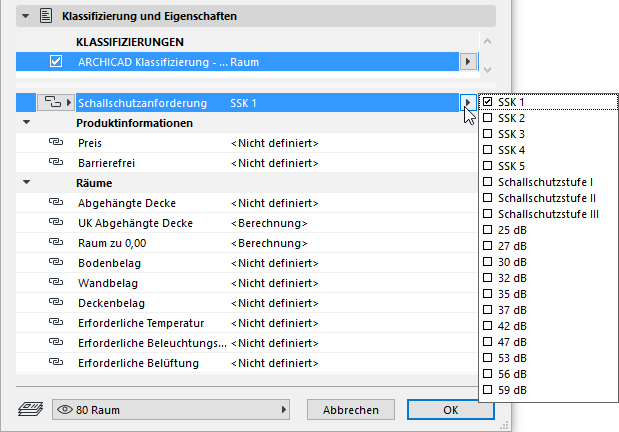Image resolution: width=619 pixels, height=432 pixels.
Task: Confirm with the OK button
Action: (x=450, y=410)
